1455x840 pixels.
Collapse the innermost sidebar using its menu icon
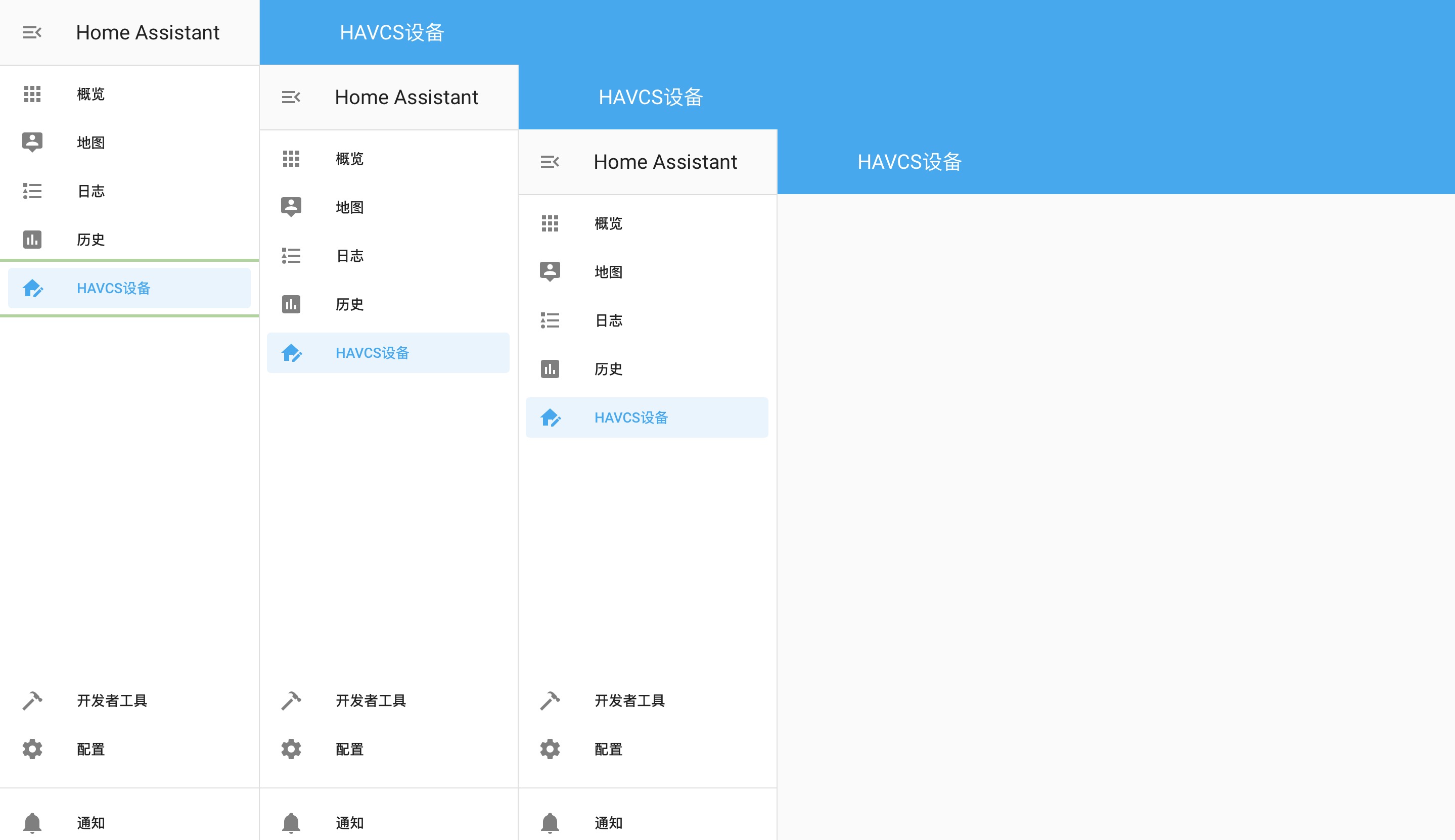(550, 162)
